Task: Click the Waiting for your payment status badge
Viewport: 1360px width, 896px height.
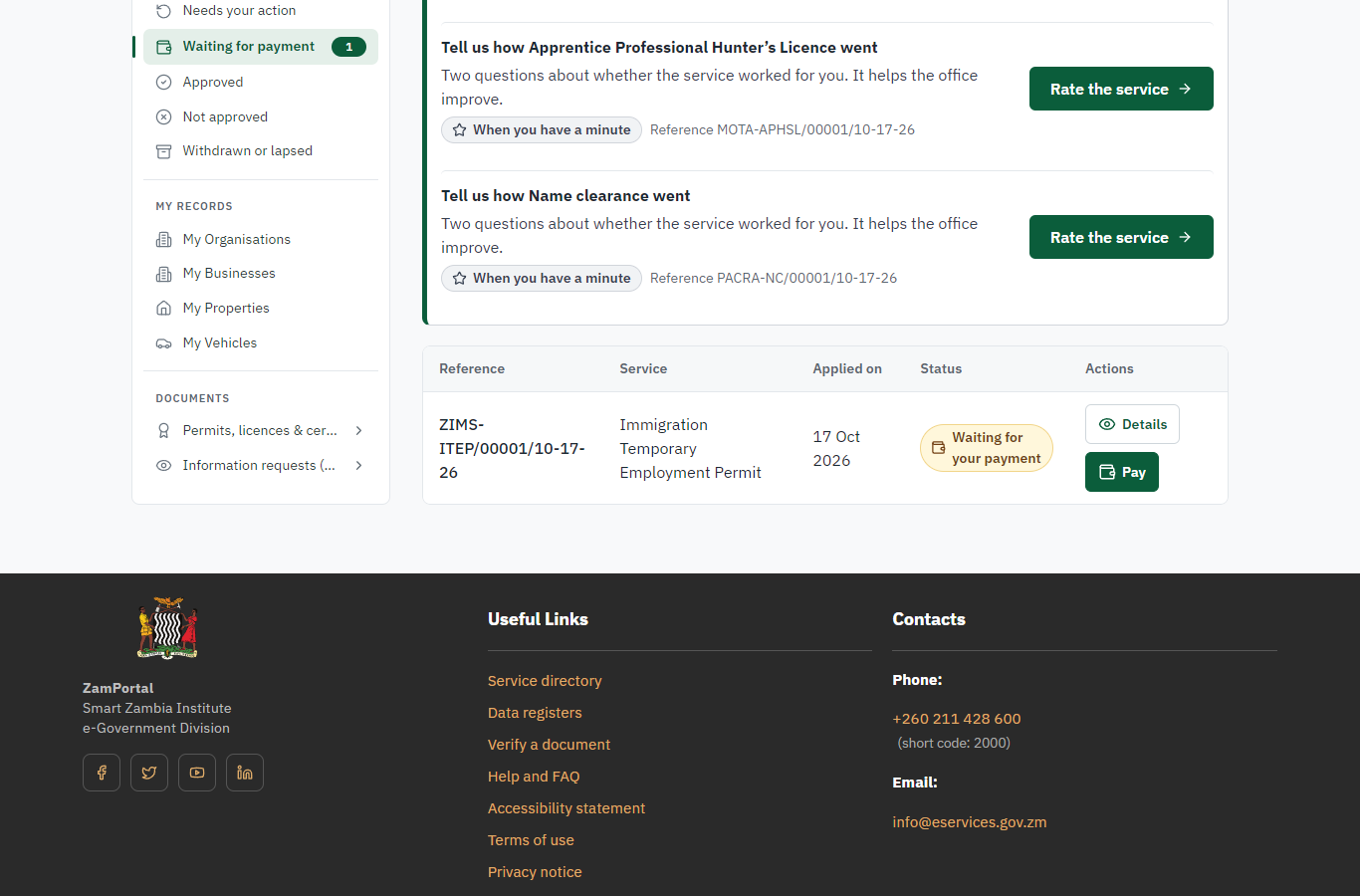Action: pos(987,448)
